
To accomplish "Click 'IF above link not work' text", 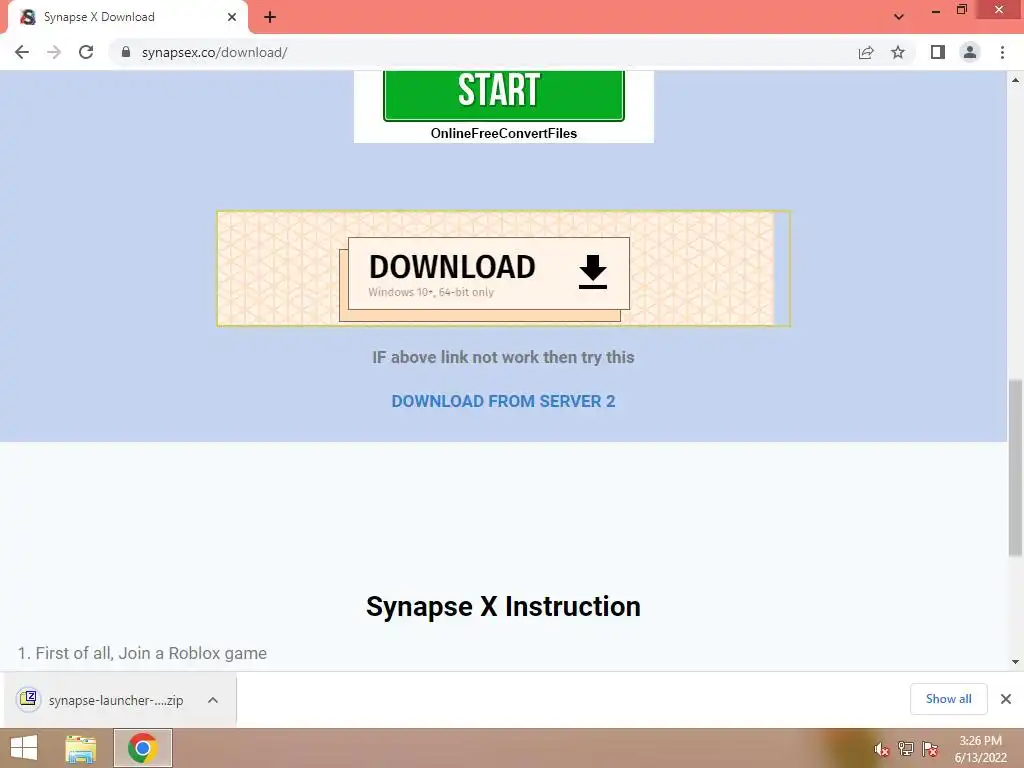I will (x=503, y=357).
